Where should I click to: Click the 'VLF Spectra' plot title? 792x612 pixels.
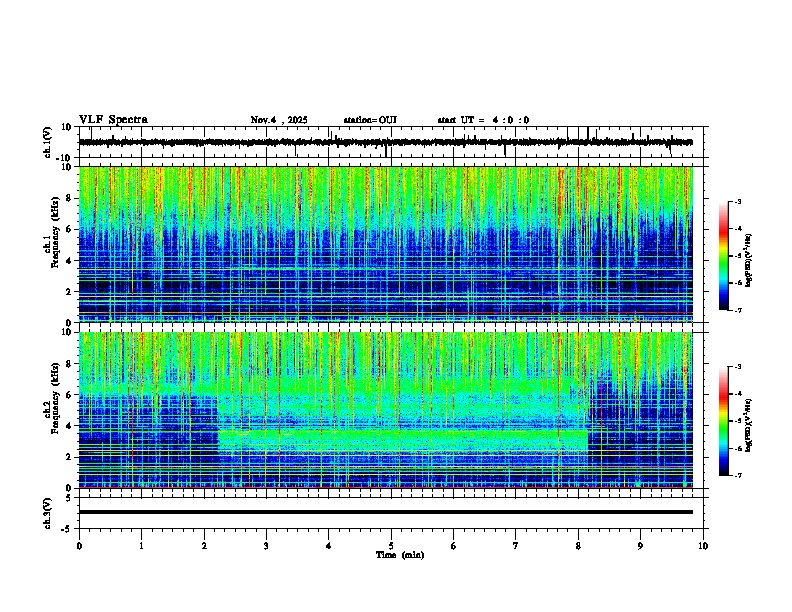click(x=113, y=120)
